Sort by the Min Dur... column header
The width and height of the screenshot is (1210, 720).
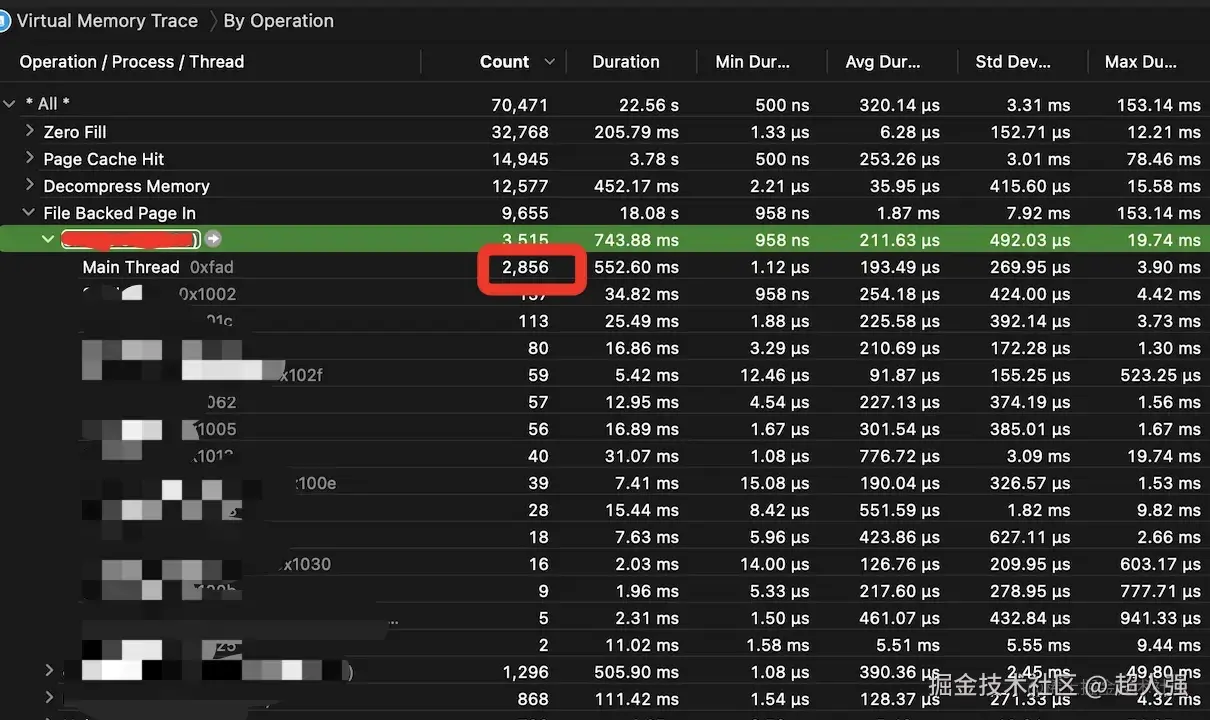752,62
